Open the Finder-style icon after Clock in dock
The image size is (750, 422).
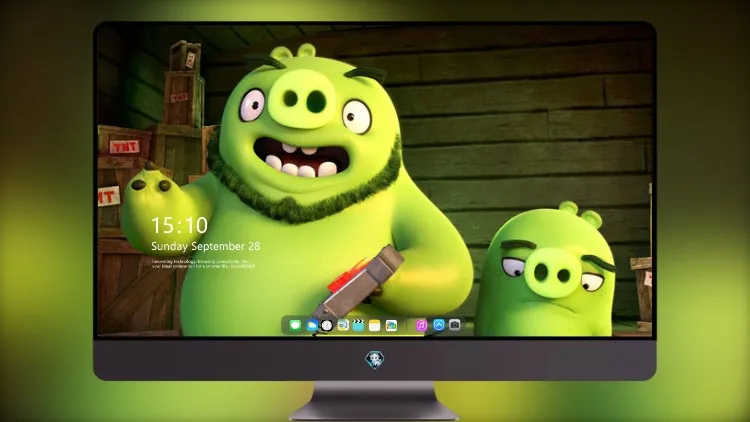343,325
